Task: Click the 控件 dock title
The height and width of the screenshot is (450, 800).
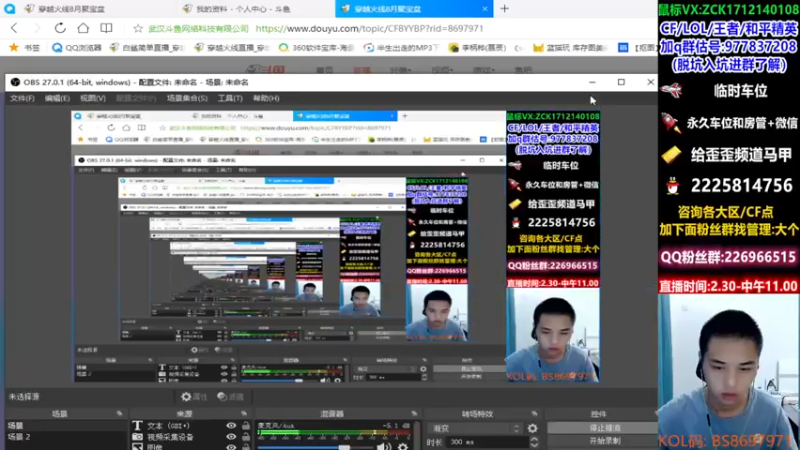Action: tap(598, 414)
